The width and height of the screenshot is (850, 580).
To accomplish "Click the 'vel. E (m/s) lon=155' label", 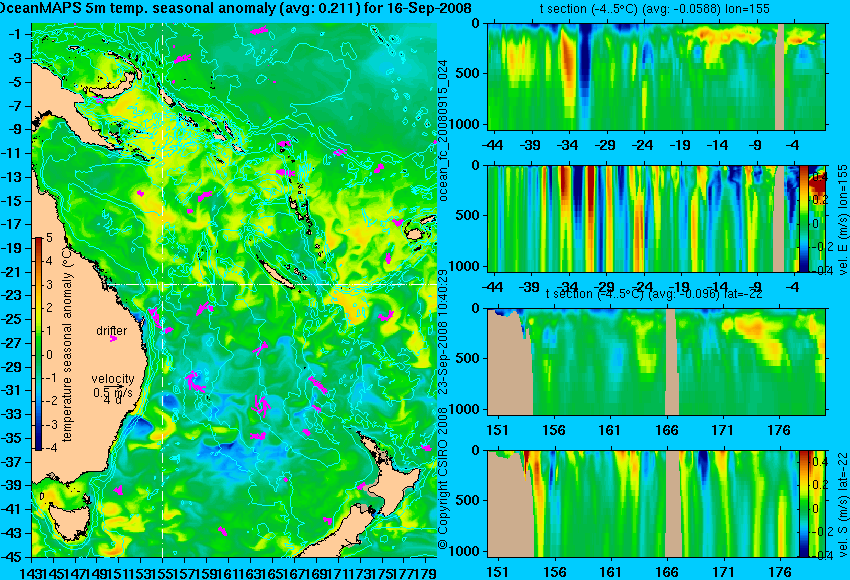I will (x=842, y=219).
